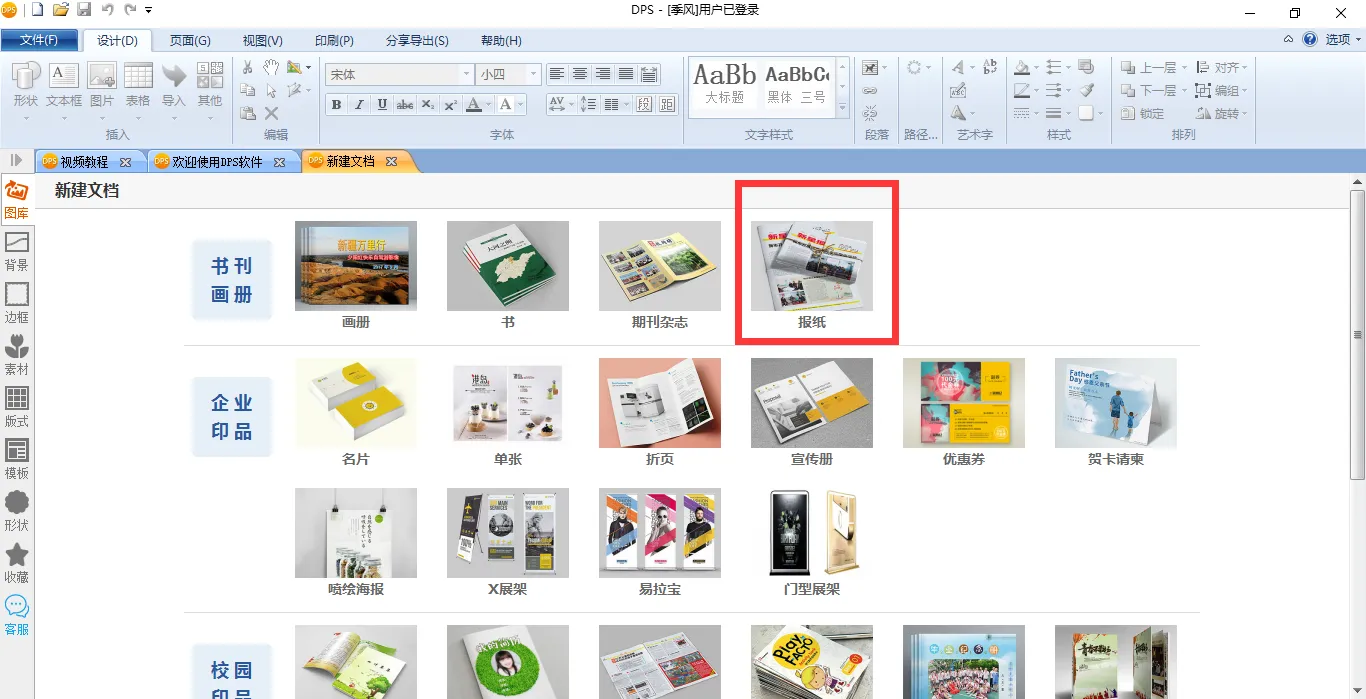Open the 收藏 favorites star icon
This screenshot has width=1366, height=699.
pos(17,563)
